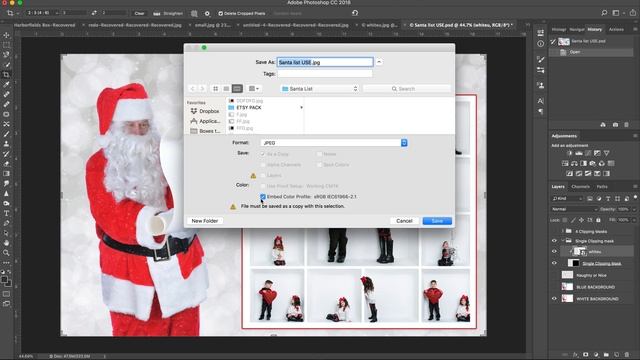Select the Crop tool in the toolbar
Viewport: 640px width, 360px height.
point(6,75)
